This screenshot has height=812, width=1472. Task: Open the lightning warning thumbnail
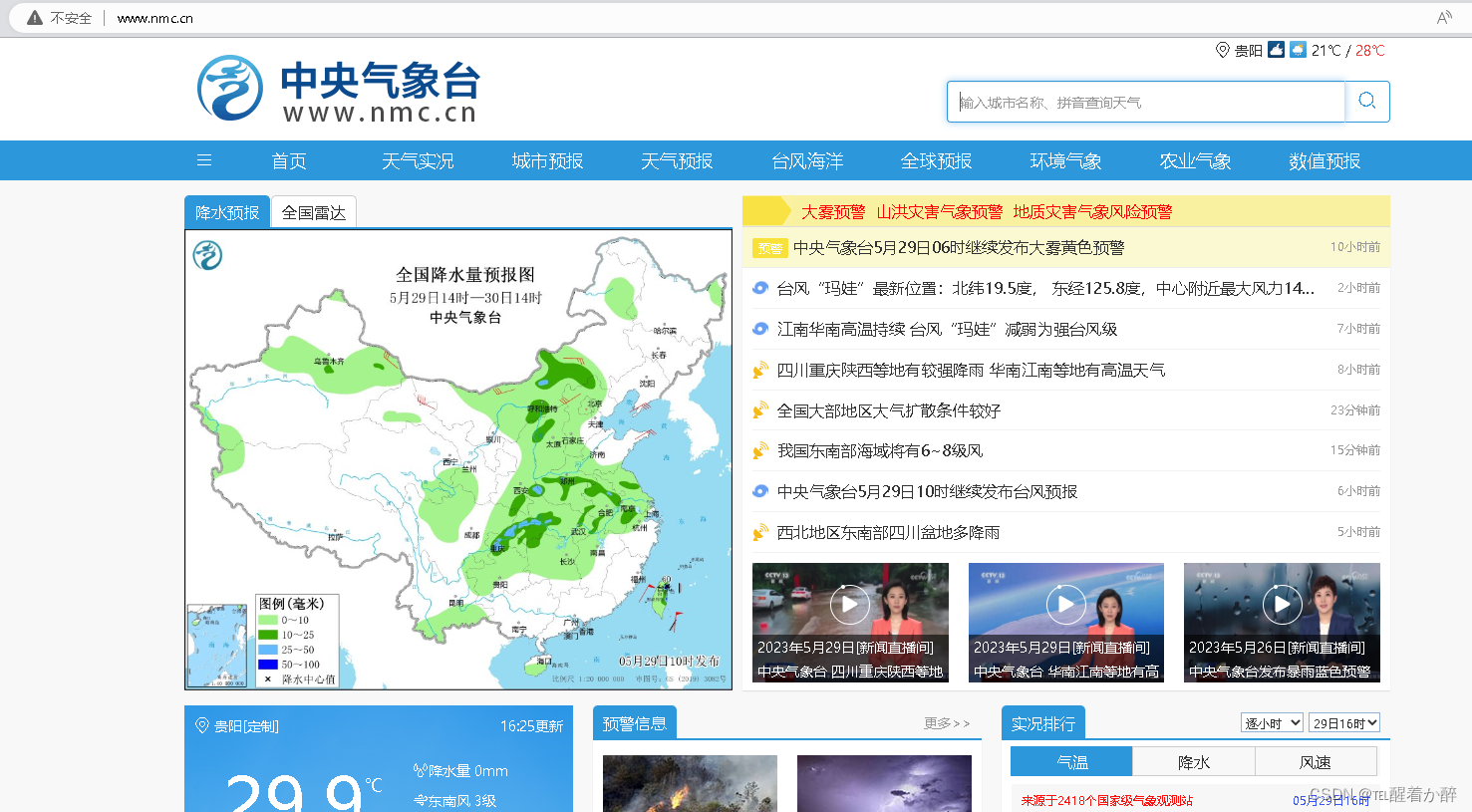pos(884,783)
